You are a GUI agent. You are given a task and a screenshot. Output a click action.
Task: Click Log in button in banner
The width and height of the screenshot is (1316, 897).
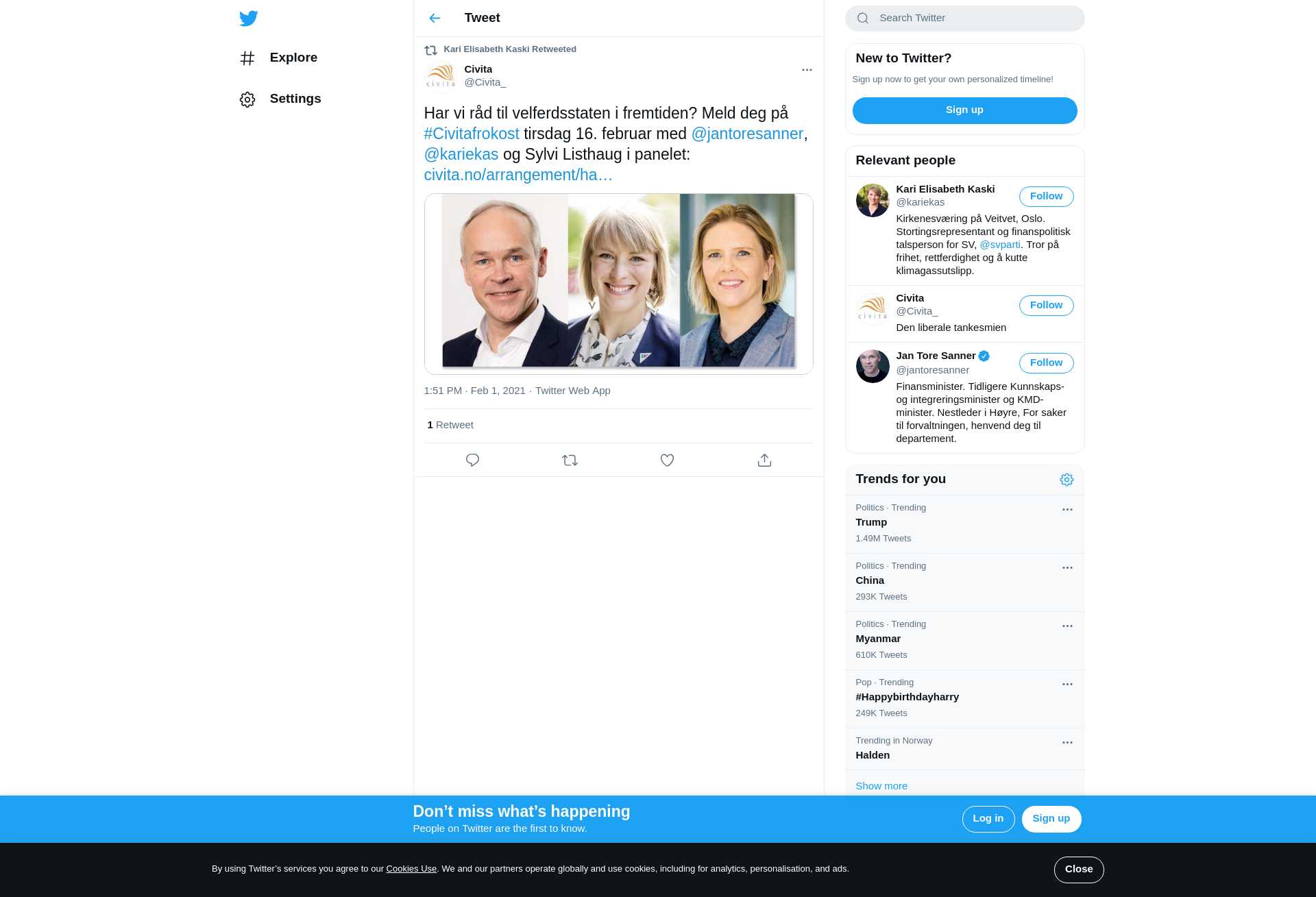[x=988, y=819]
